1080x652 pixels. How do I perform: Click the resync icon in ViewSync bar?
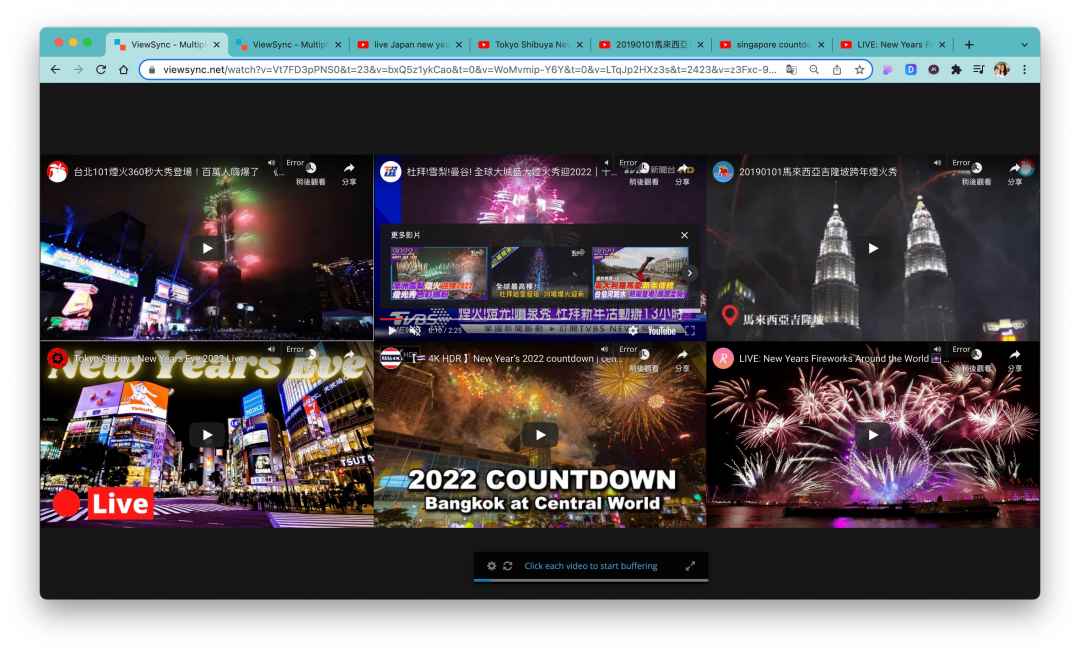[x=508, y=566]
